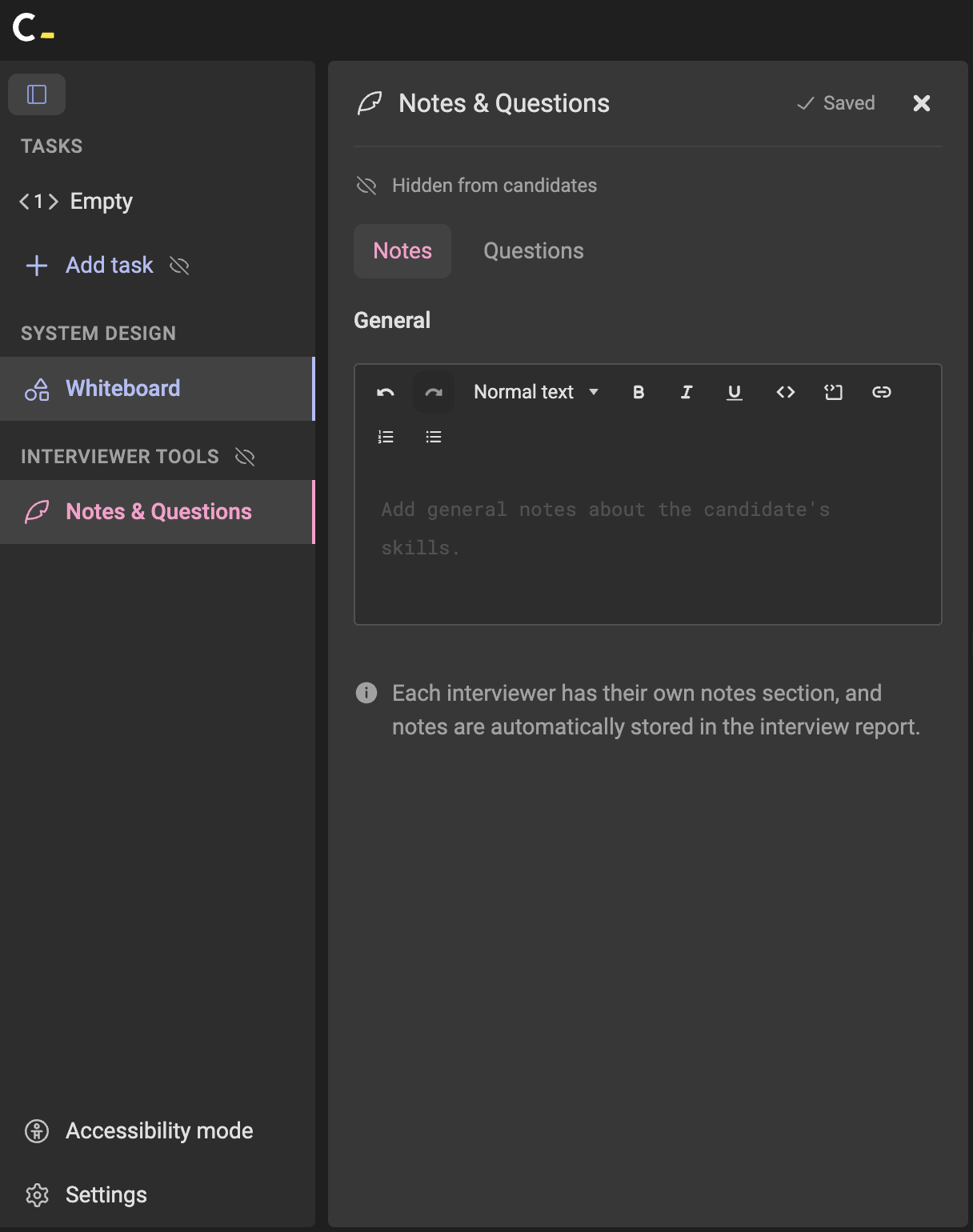Image resolution: width=973 pixels, height=1232 pixels.
Task: Open the Normal text style dropdown
Action: (x=536, y=392)
